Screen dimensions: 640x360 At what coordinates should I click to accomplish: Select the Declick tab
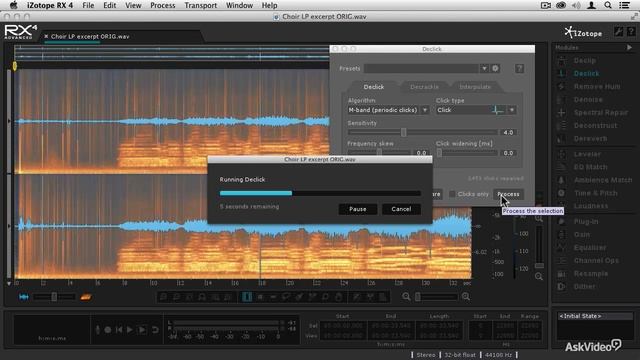373,87
